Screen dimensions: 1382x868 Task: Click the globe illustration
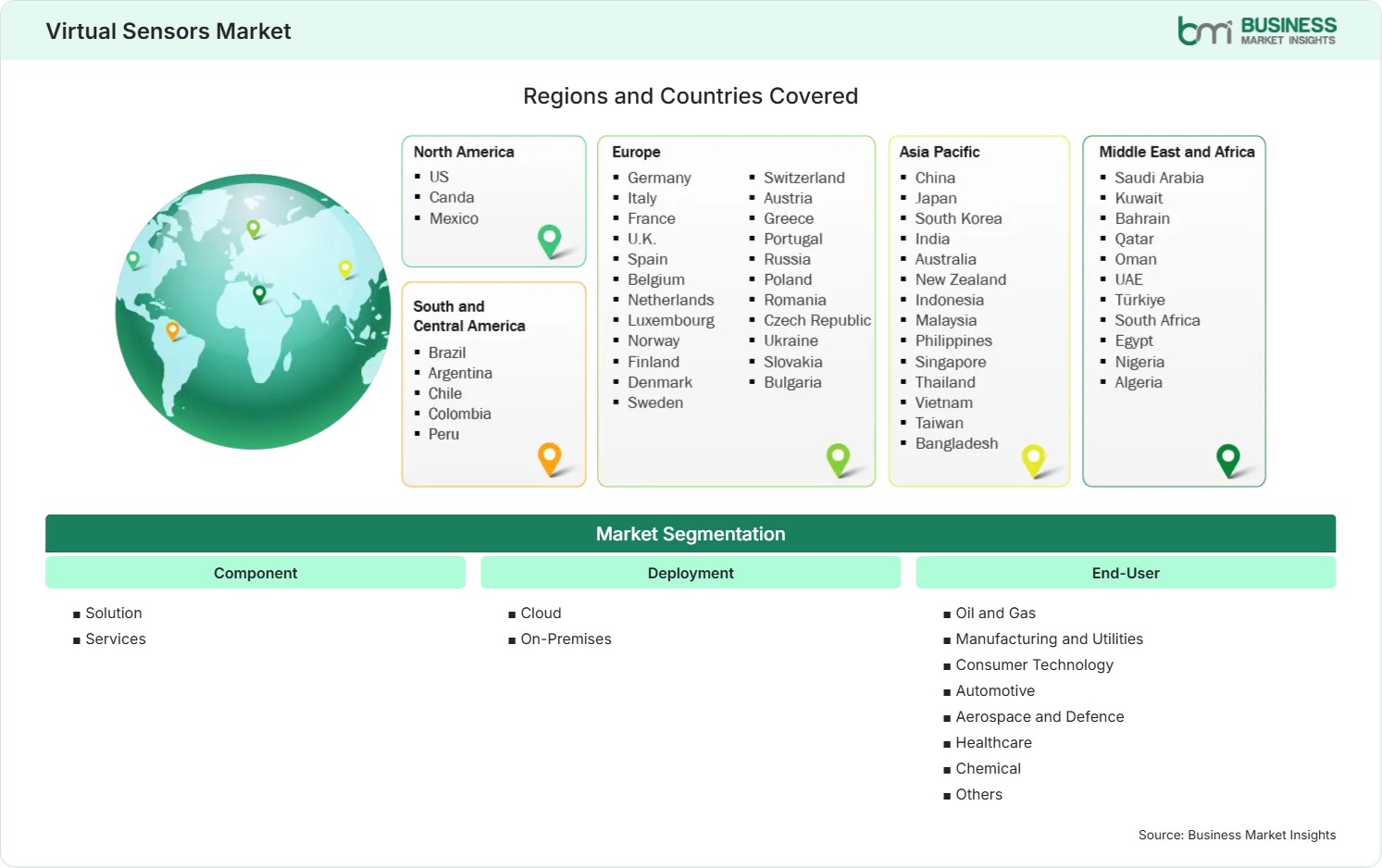click(253, 311)
